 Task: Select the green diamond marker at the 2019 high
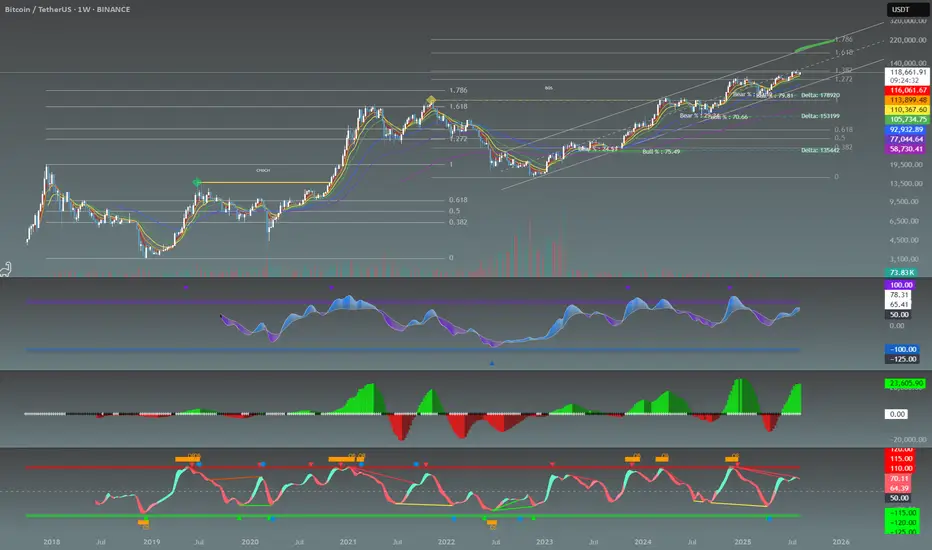197,183
